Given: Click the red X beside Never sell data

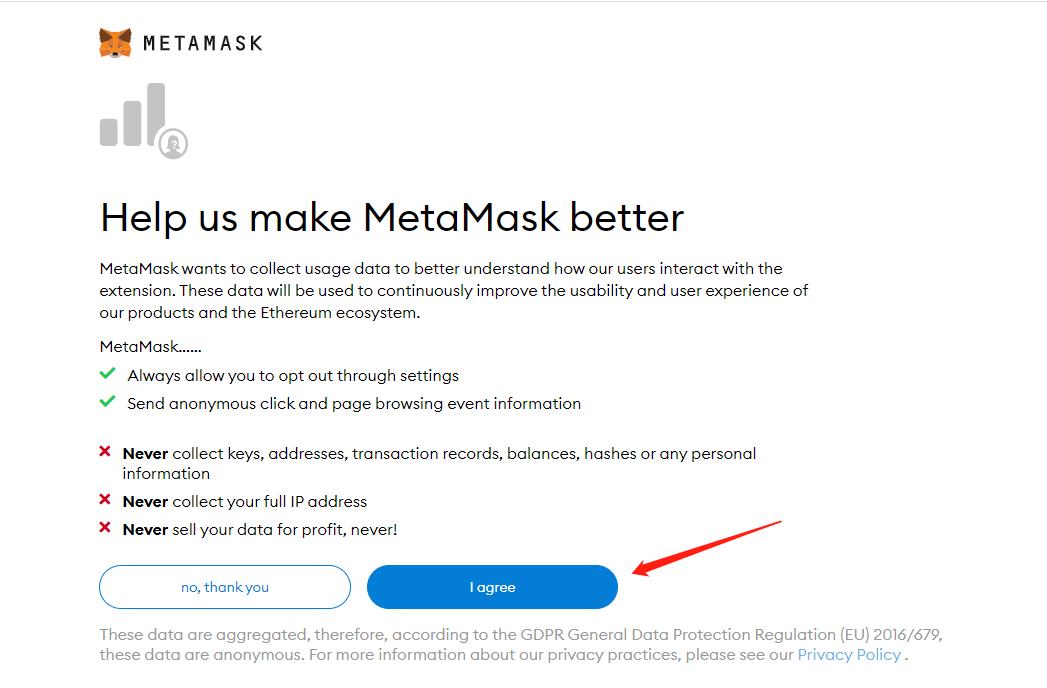Looking at the screenshot, I should point(104,529).
